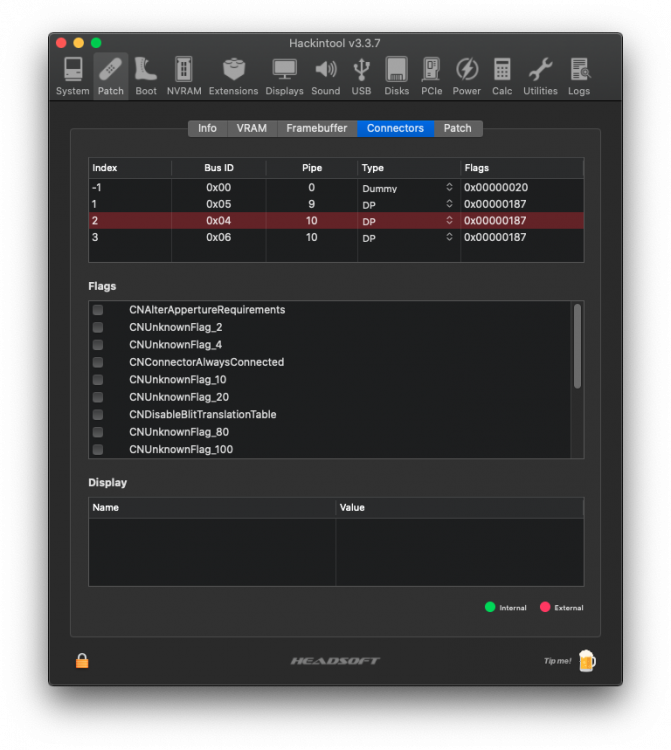Select connector row with Bus ID 0x06
The width and height of the screenshot is (671, 750).
[336, 237]
